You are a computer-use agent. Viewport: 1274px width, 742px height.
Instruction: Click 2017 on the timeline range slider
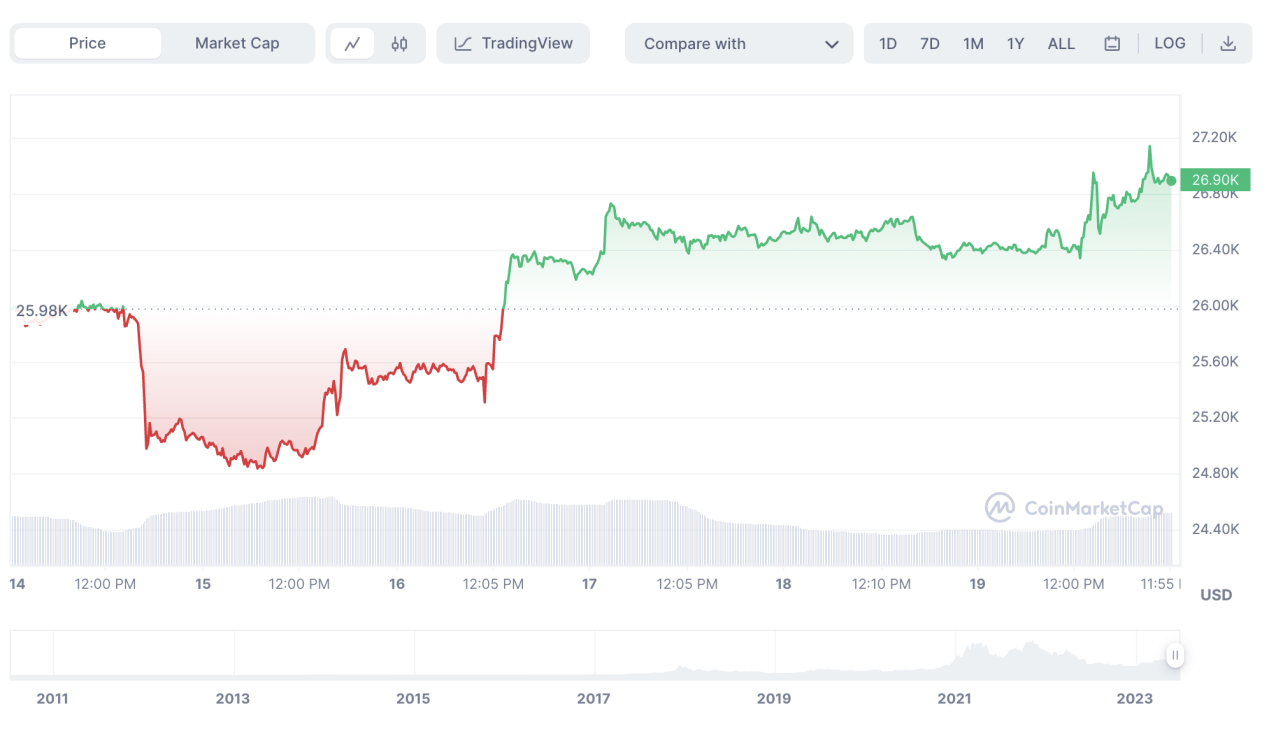pyautogui.click(x=593, y=698)
